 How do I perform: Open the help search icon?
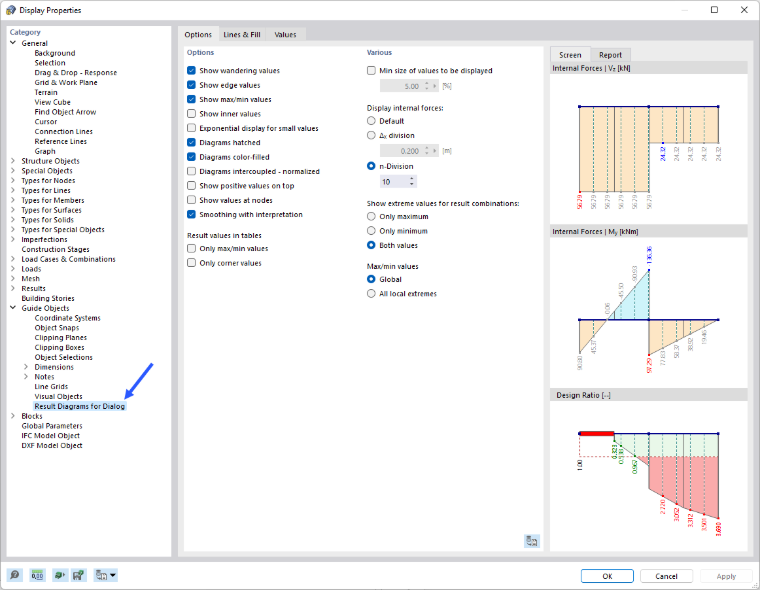point(15,575)
